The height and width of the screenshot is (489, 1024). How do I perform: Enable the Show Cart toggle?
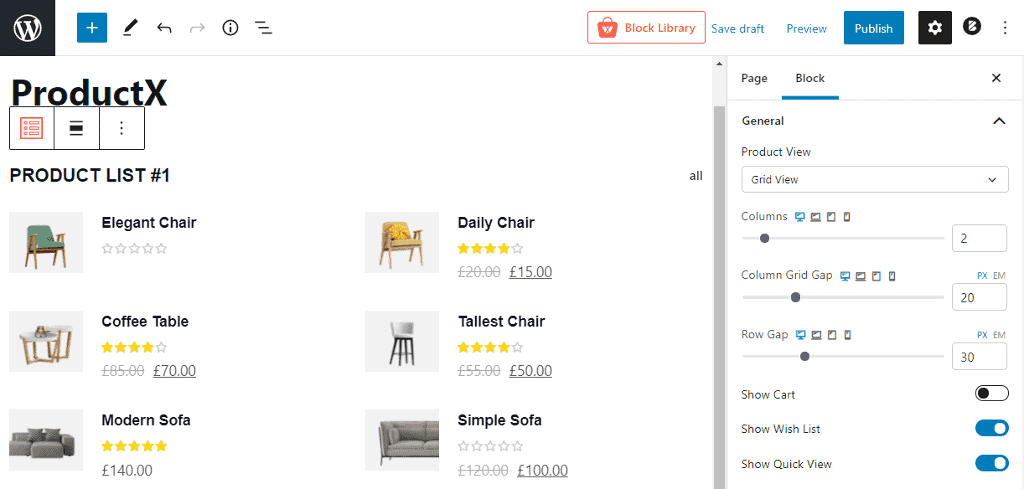pyautogui.click(x=991, y=394)
